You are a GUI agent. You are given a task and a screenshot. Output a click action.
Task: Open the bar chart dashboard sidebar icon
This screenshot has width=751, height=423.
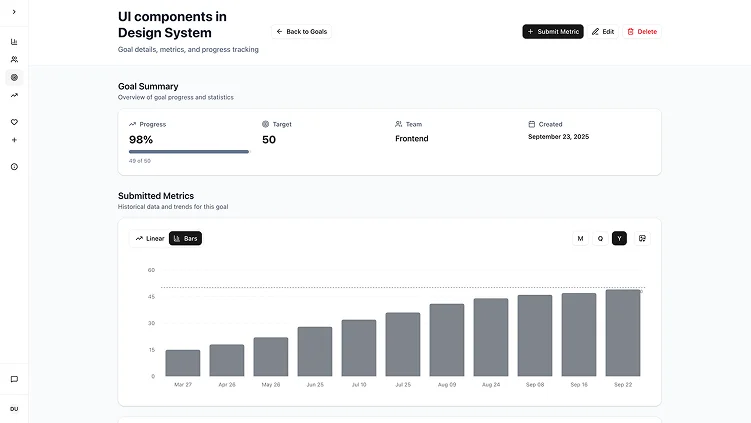(14, 42)
